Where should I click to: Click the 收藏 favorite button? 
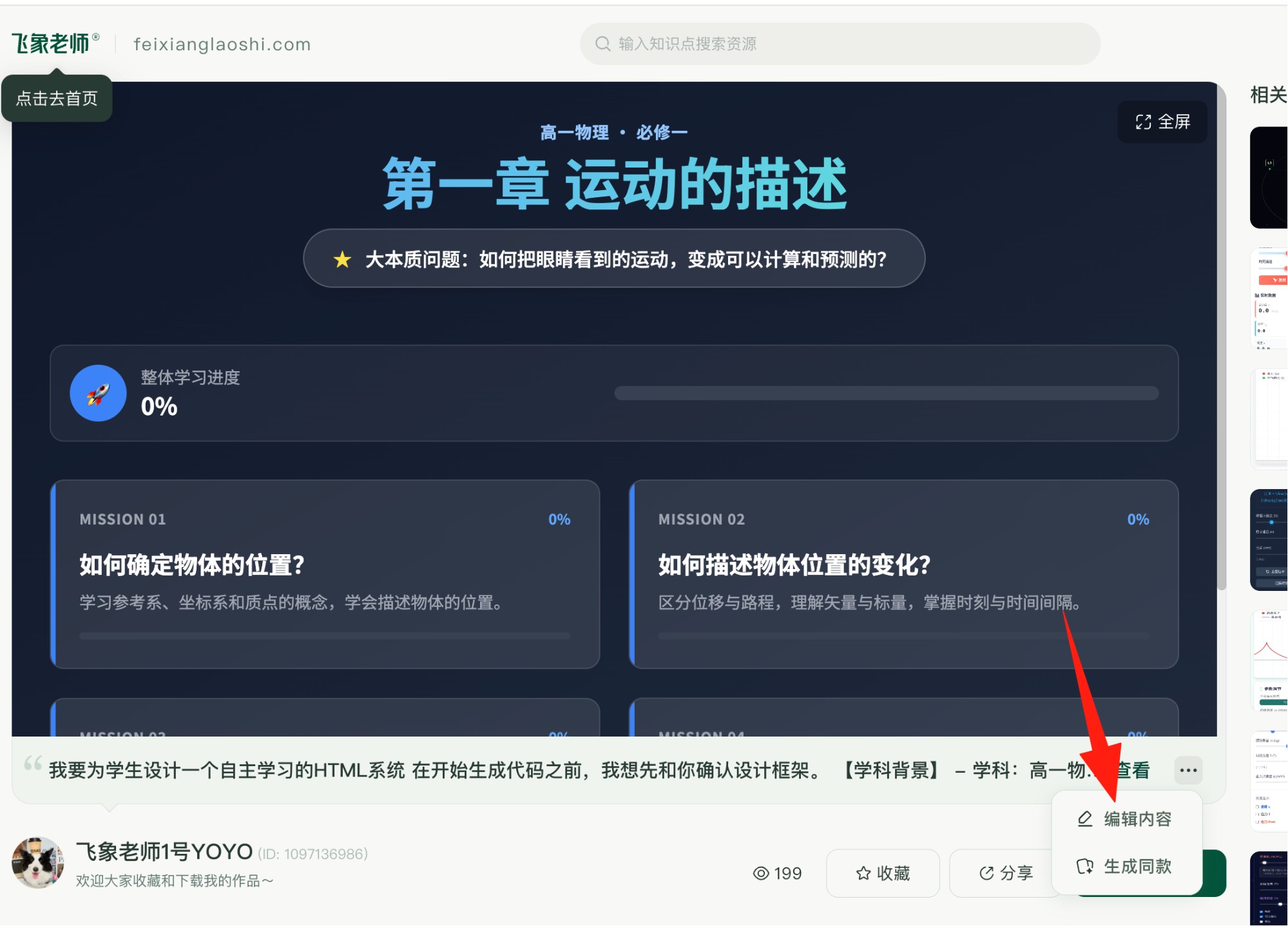pyautogui.click(x=883, y=873)
